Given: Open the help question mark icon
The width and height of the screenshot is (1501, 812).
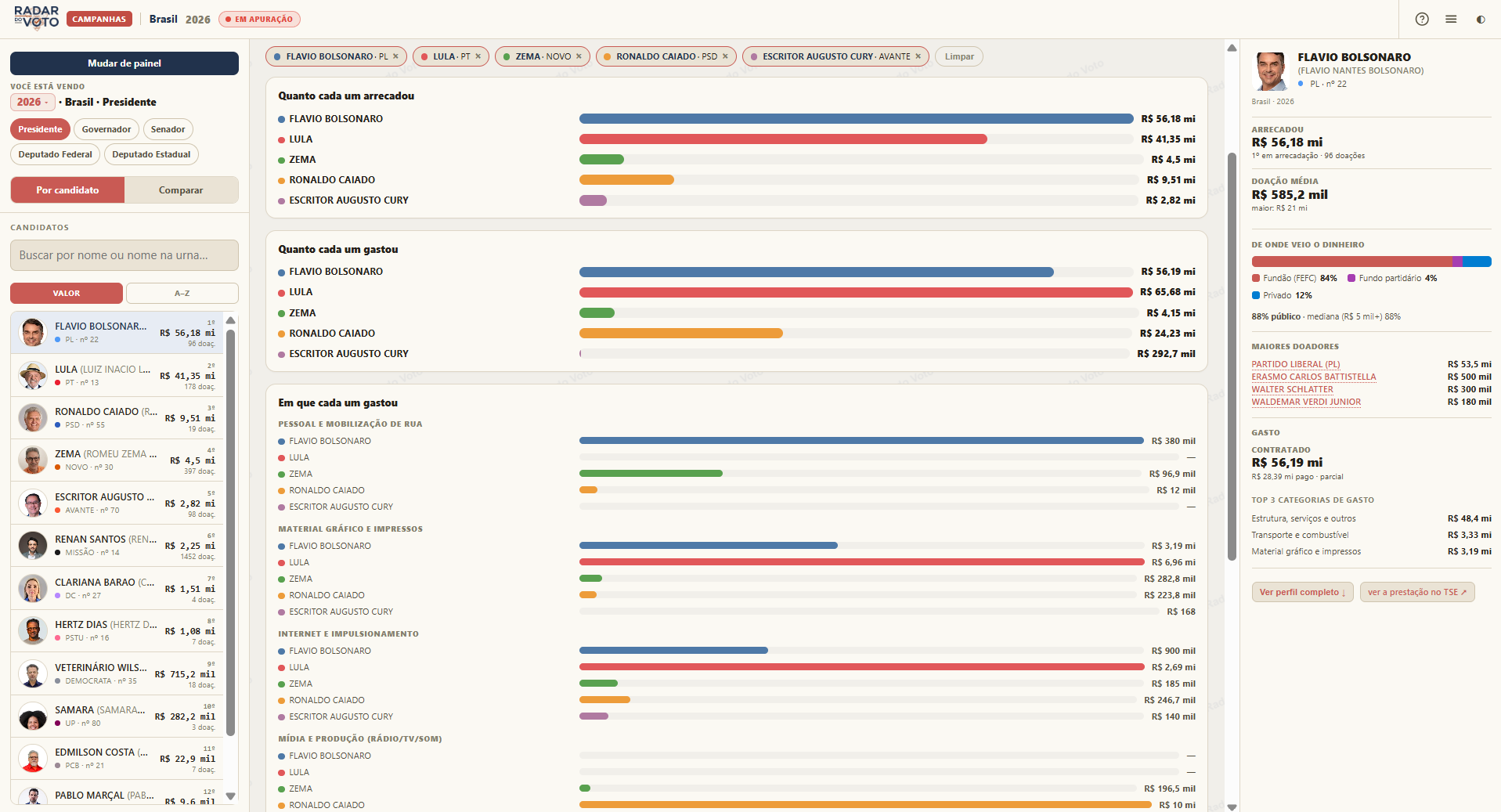Looking at the screenshot, I should coord(1422,19).
